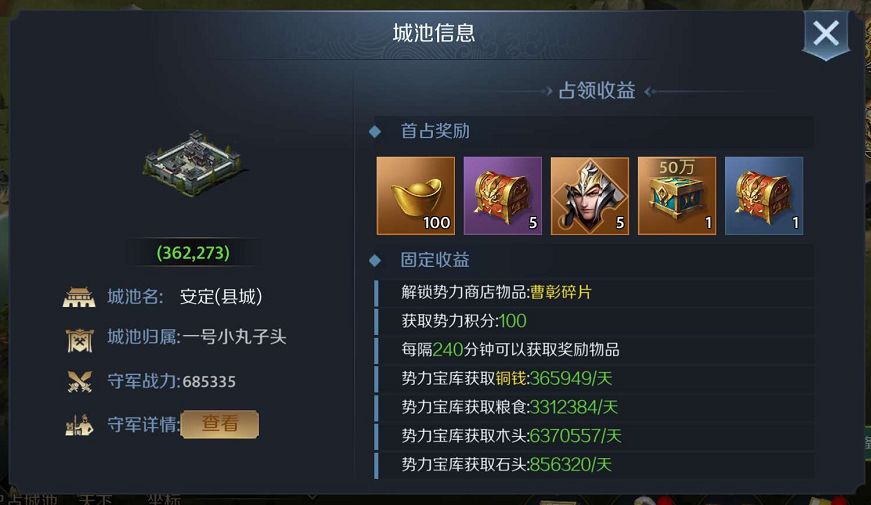871x505 pixels.
Task: Close the 城池信息 dialog
Action: coord(825,34)
